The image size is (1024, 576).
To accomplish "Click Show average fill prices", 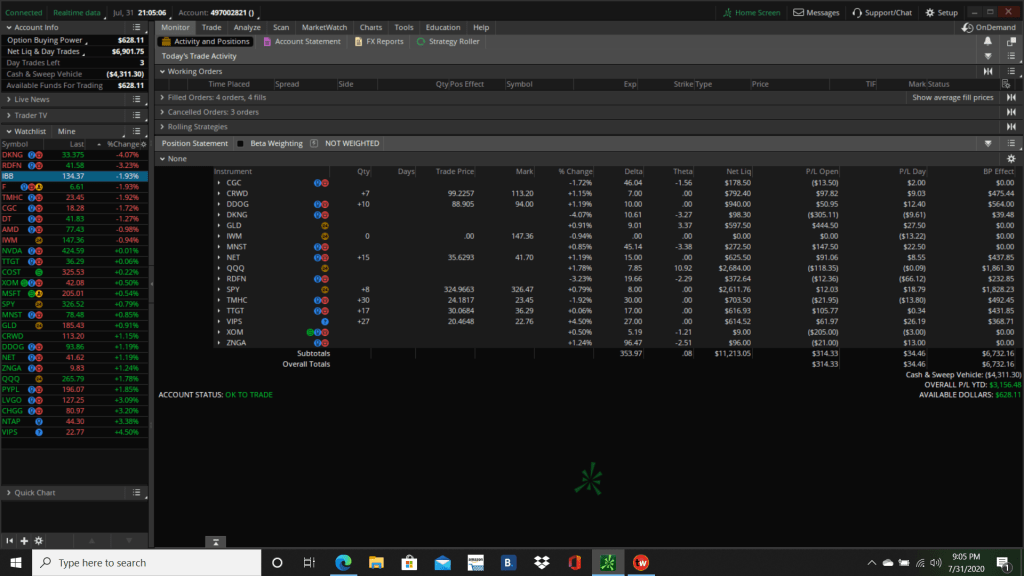I will (952, 98).
